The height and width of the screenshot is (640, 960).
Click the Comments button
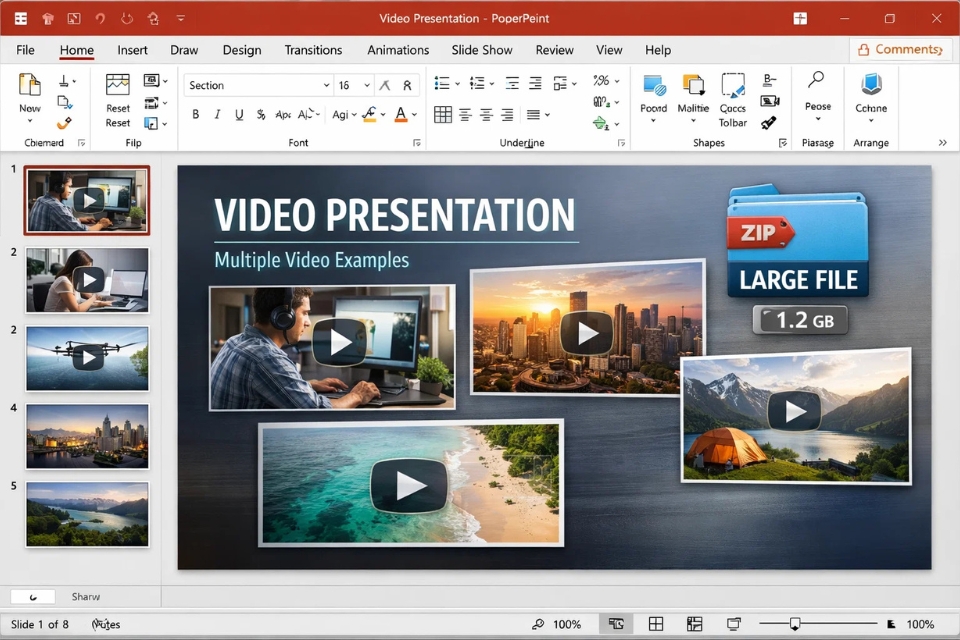[900, 49]
